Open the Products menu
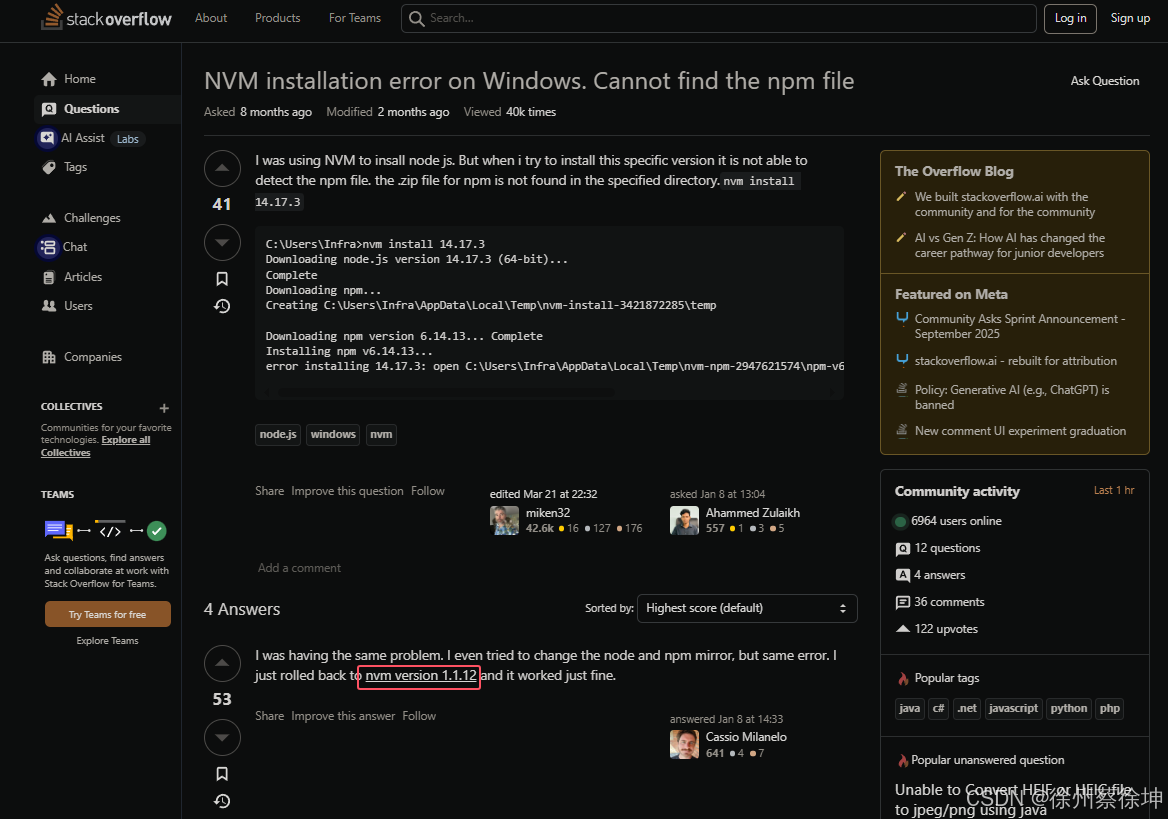The image size is (1168, 819). coord(277,18)
